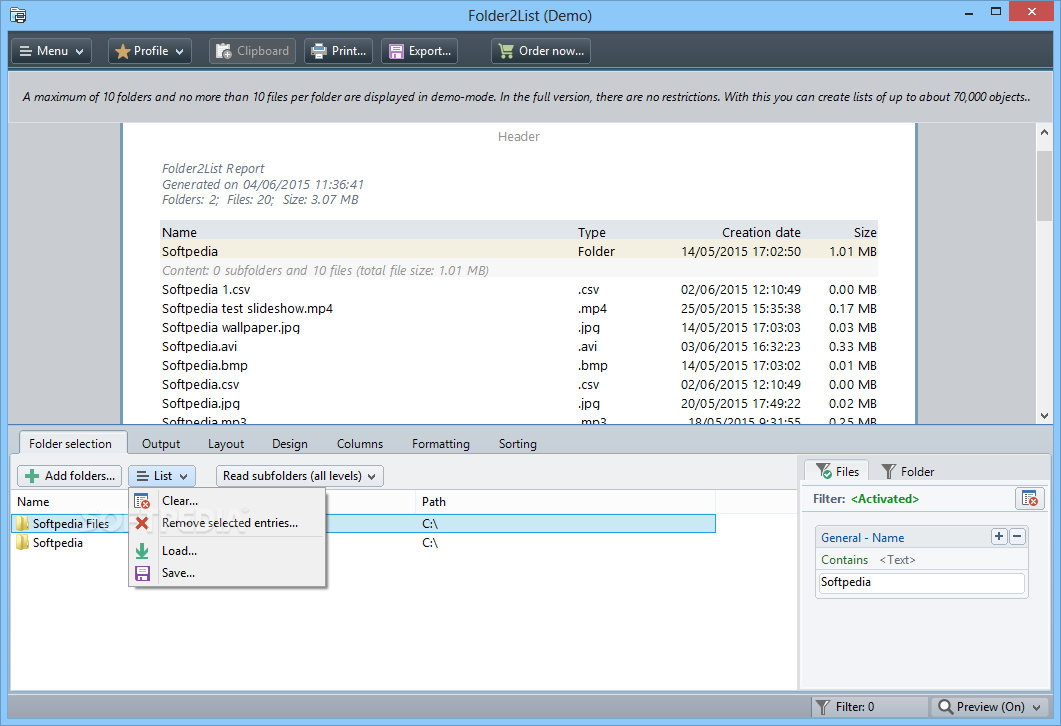Click the clear filter icon beside Activated

coord(1030,499)
